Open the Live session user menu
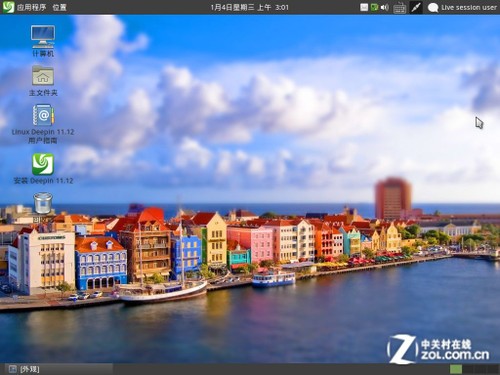Image resolution: width=500 pixels, height=375 pixels. [x=469, y=7]
